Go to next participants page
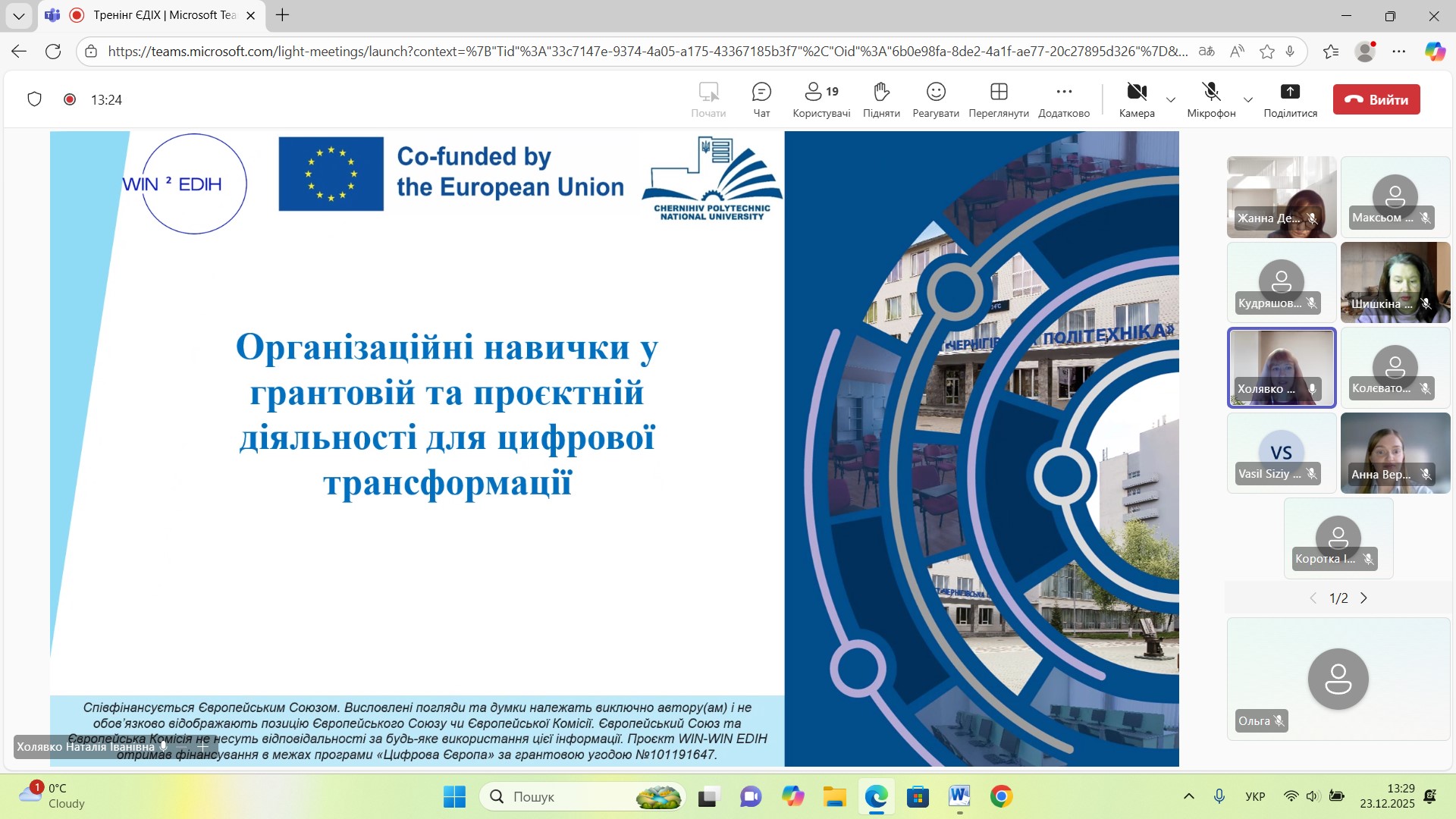Viewport: 1456px width, 819px height. click(x=1363, y=598)
